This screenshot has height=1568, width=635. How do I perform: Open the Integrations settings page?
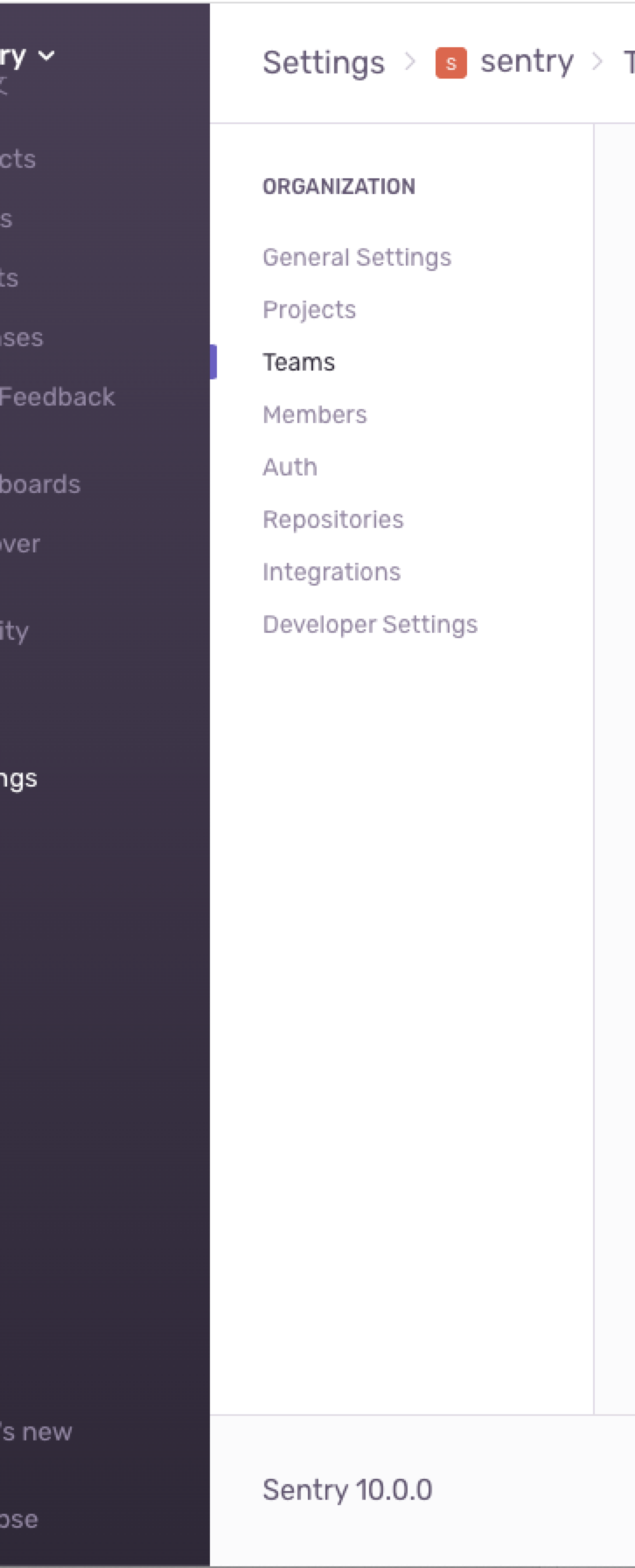pyautogui.click(x=331, y=572)
